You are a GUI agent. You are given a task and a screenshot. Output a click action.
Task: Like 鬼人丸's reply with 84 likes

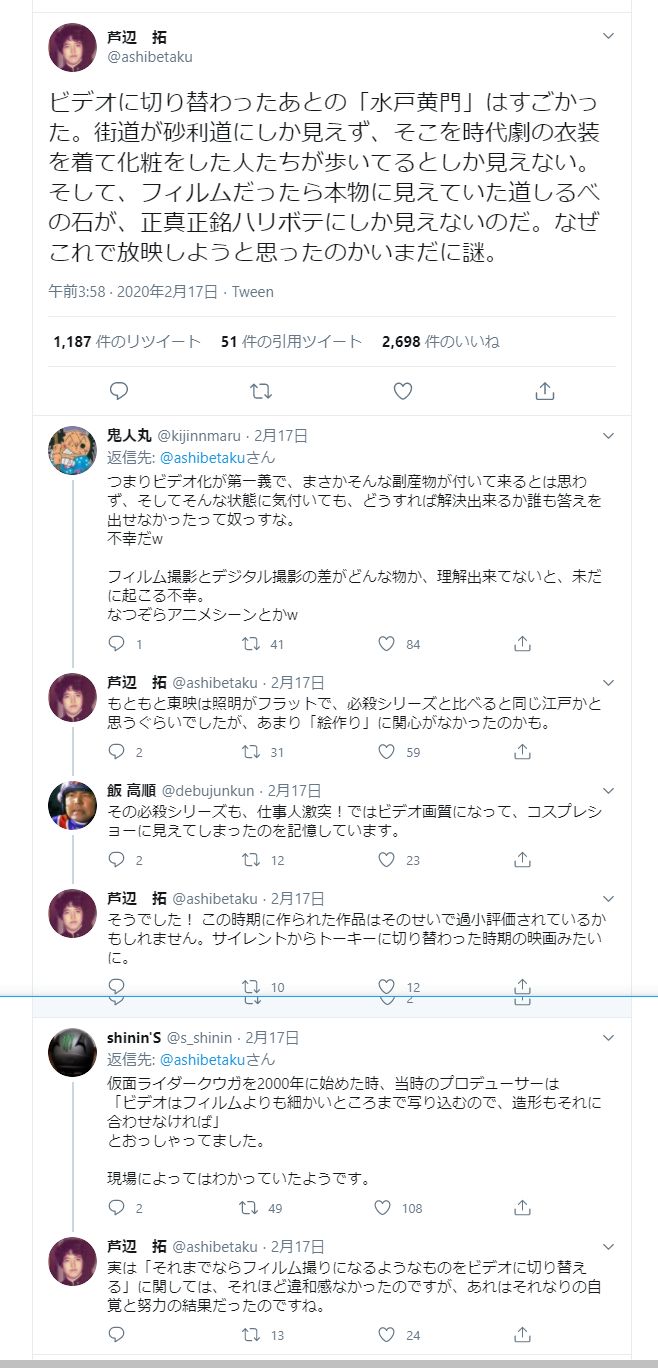[x=387, y=644]
